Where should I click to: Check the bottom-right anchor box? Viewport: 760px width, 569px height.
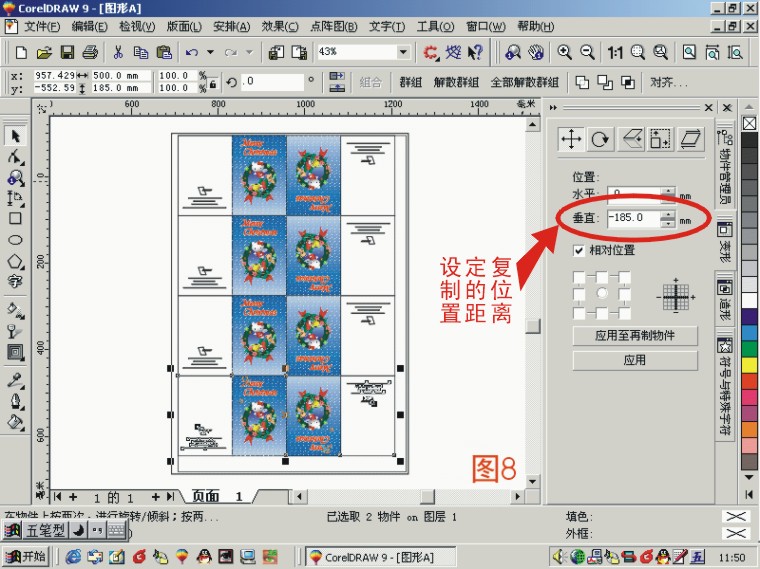click(624, 314)
